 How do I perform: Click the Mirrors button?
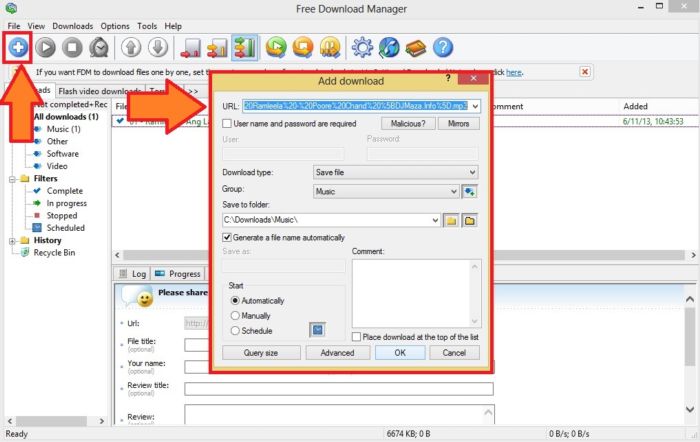[x=458, y=124]
